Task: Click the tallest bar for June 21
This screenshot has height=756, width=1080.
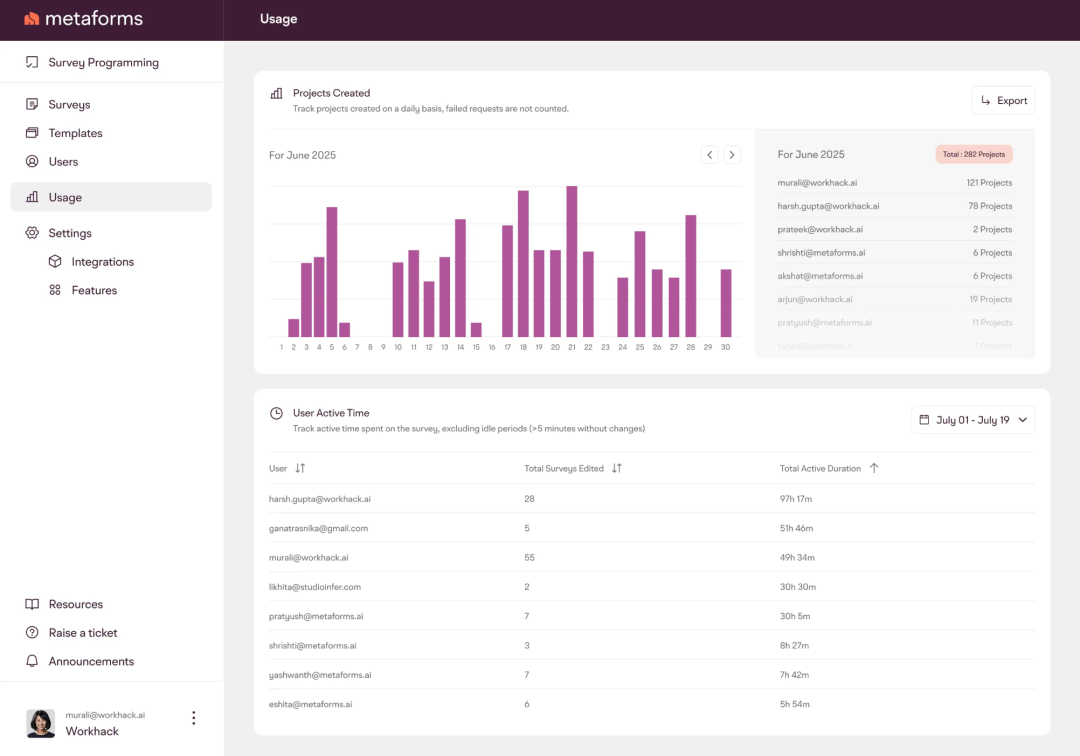Action: click(572, 262)
